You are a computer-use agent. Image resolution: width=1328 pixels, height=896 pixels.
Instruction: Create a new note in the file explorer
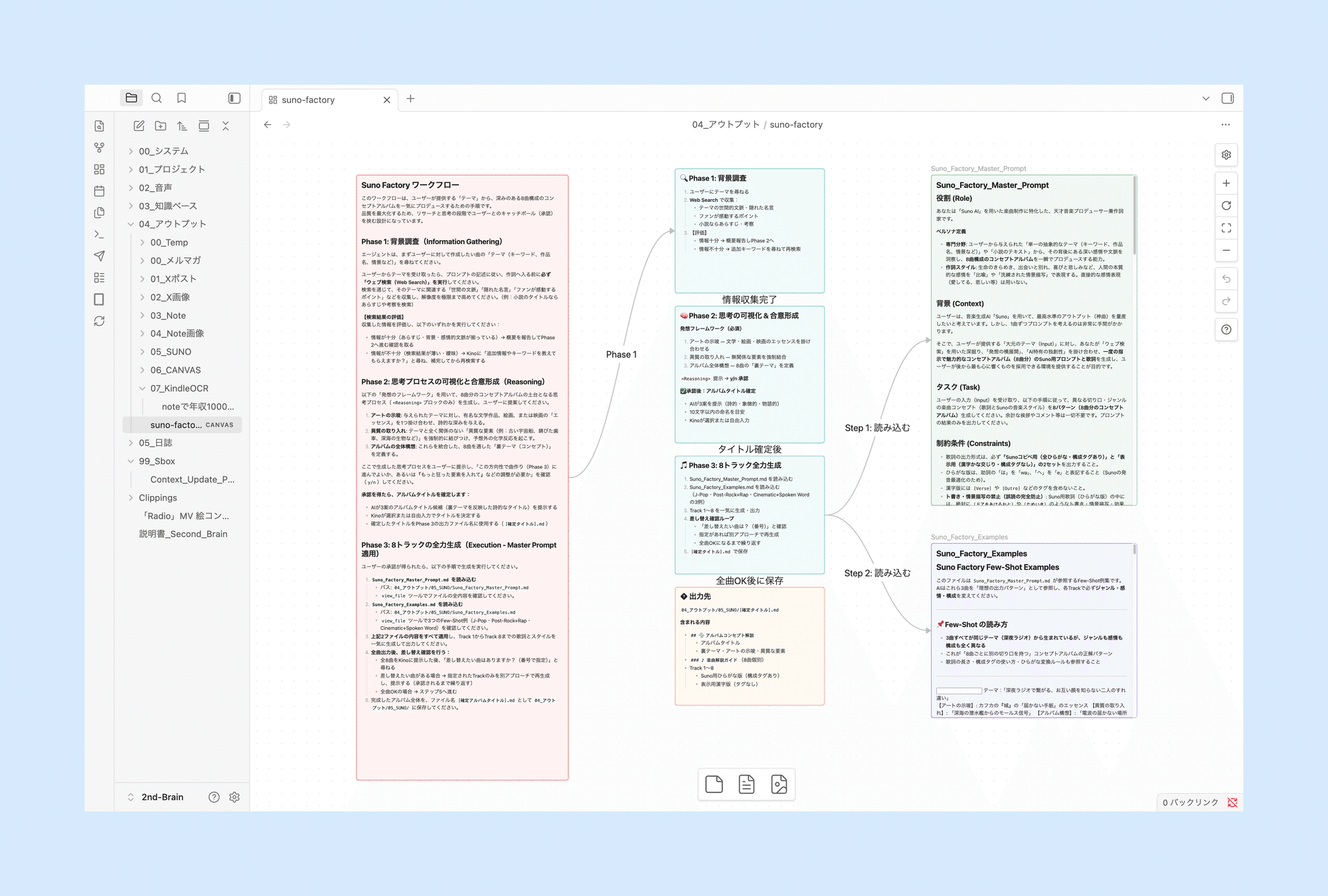coord(139,126)
